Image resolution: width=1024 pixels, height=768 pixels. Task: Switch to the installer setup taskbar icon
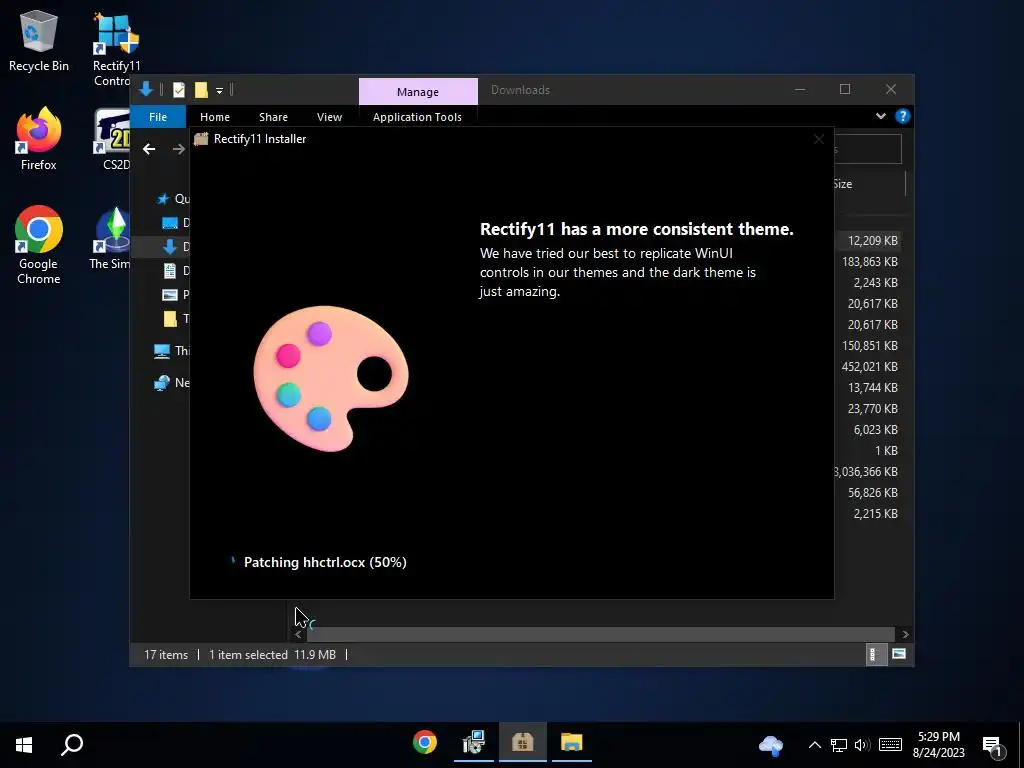pyautogui.click(x=473, y=743)
